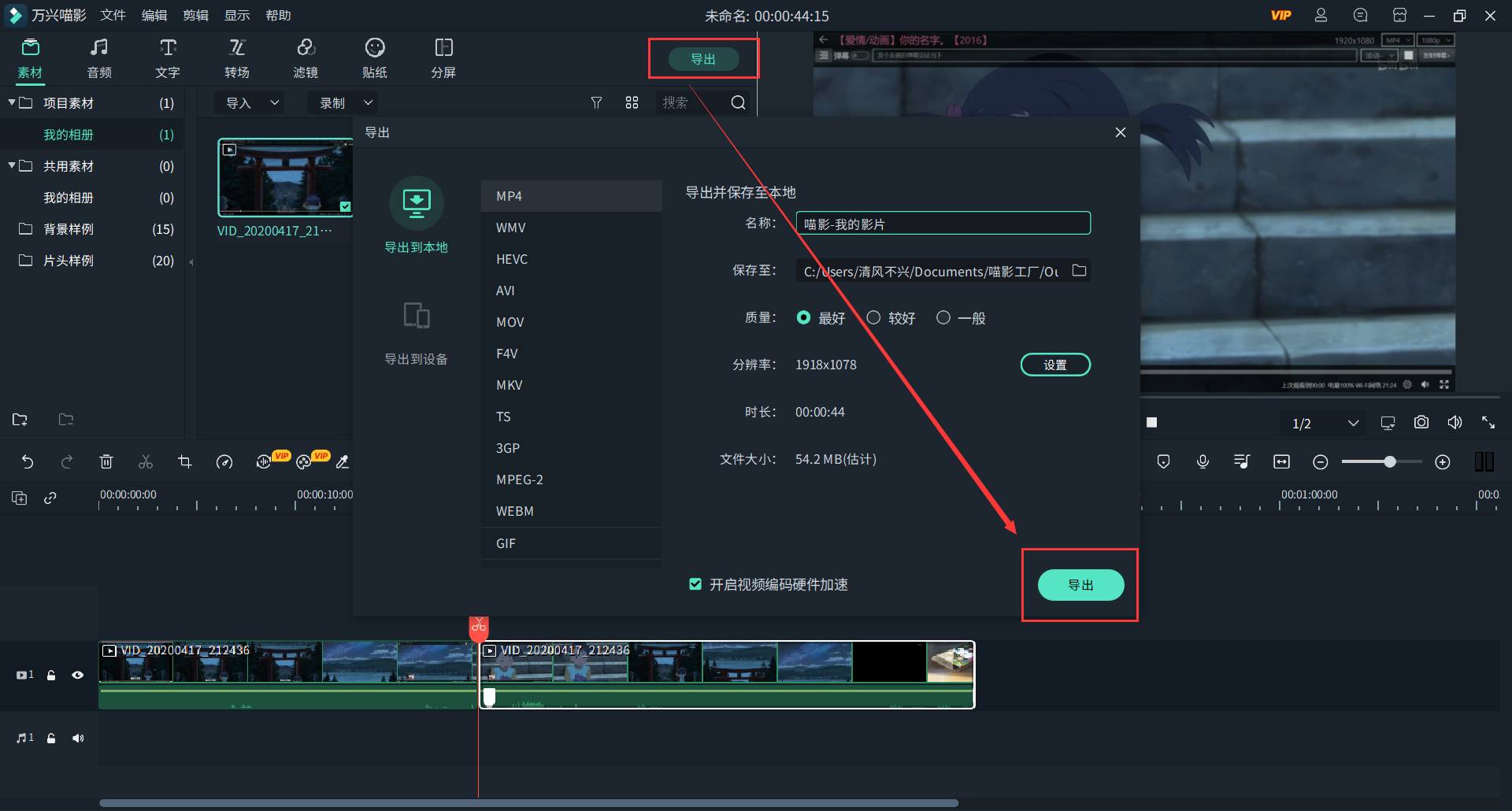Click the filter funnel icon

tap(596, 102)
